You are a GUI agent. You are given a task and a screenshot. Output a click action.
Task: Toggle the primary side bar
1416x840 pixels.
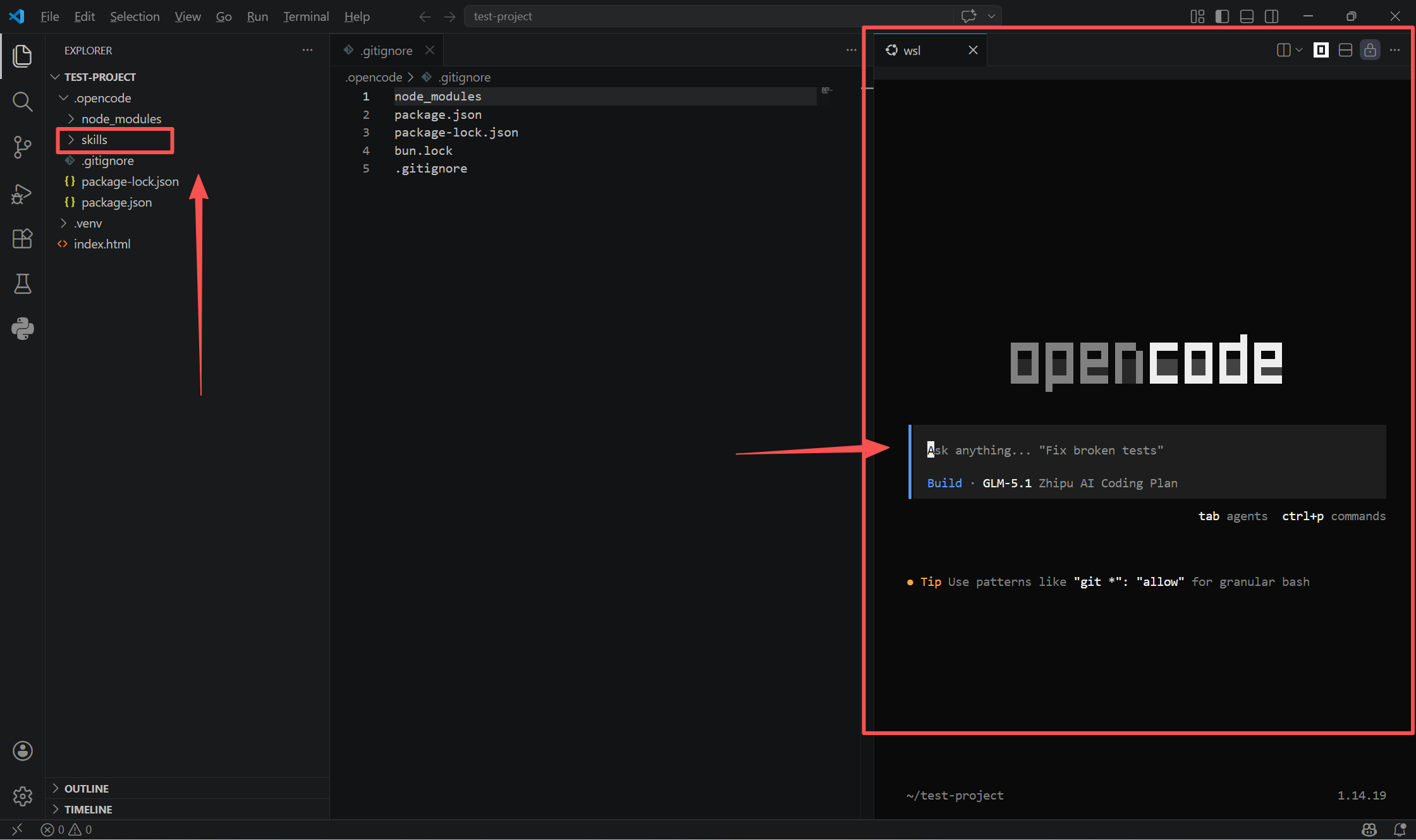coord(1222,16)
